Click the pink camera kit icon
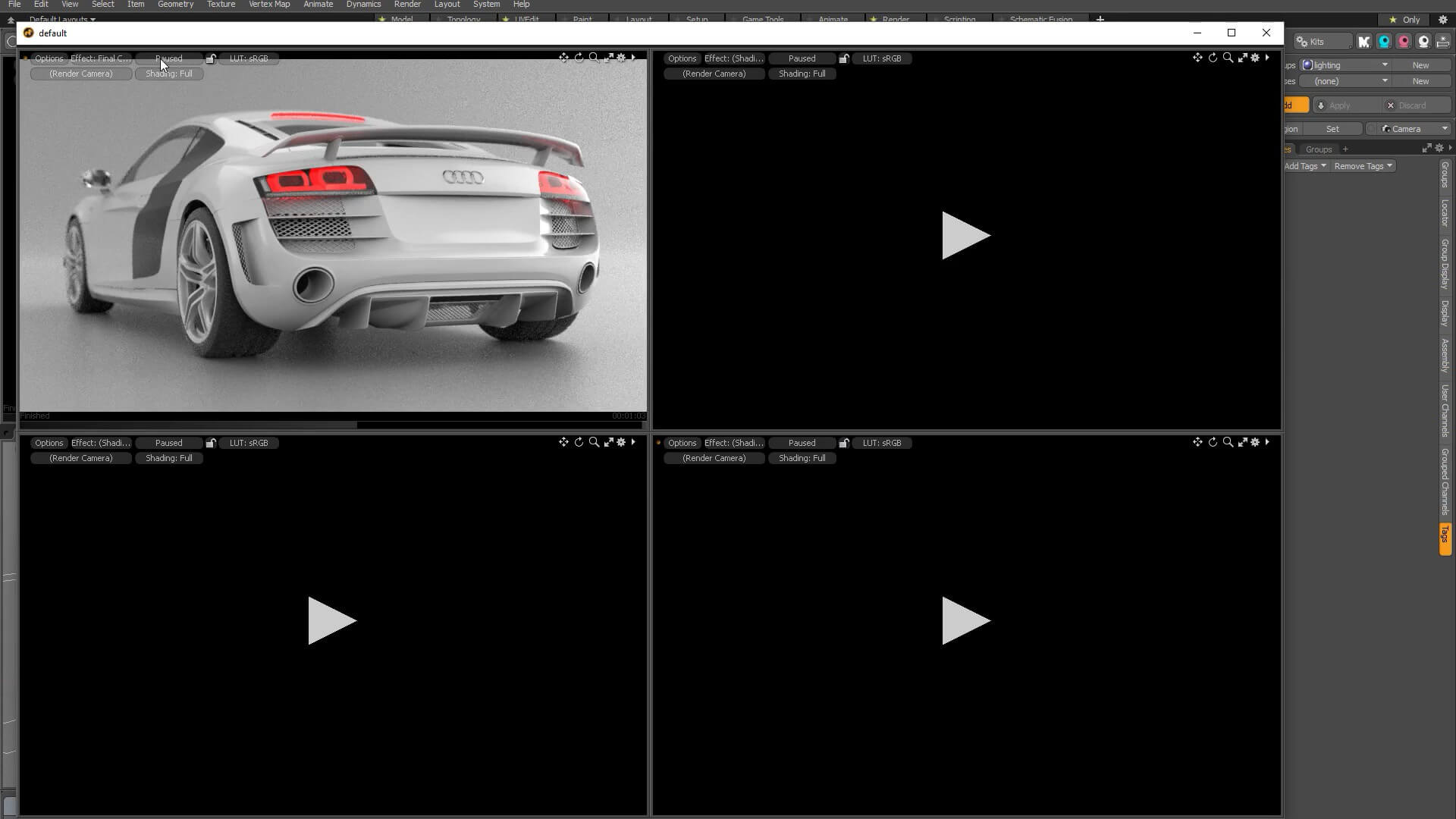 pos(1404,42)
